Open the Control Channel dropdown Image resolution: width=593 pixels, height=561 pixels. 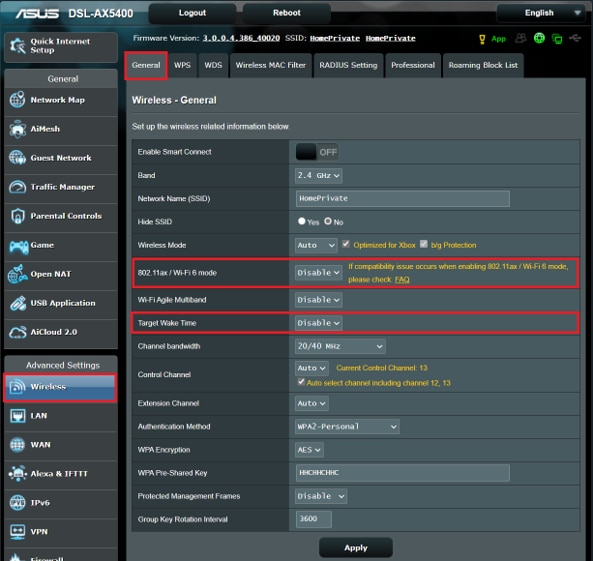(x=312, y=368)
